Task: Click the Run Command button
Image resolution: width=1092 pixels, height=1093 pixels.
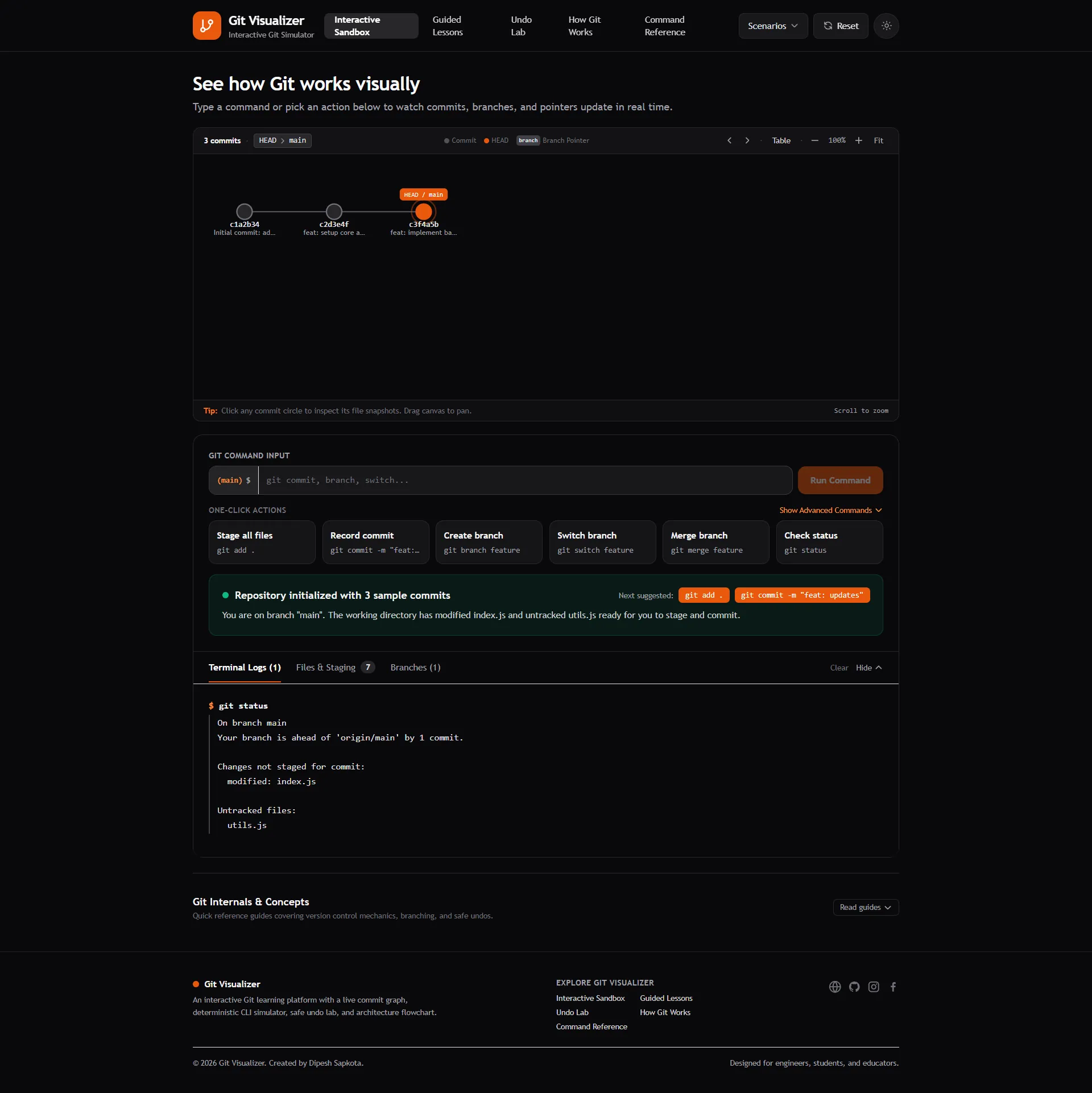Action: click(x=840, y=481)
